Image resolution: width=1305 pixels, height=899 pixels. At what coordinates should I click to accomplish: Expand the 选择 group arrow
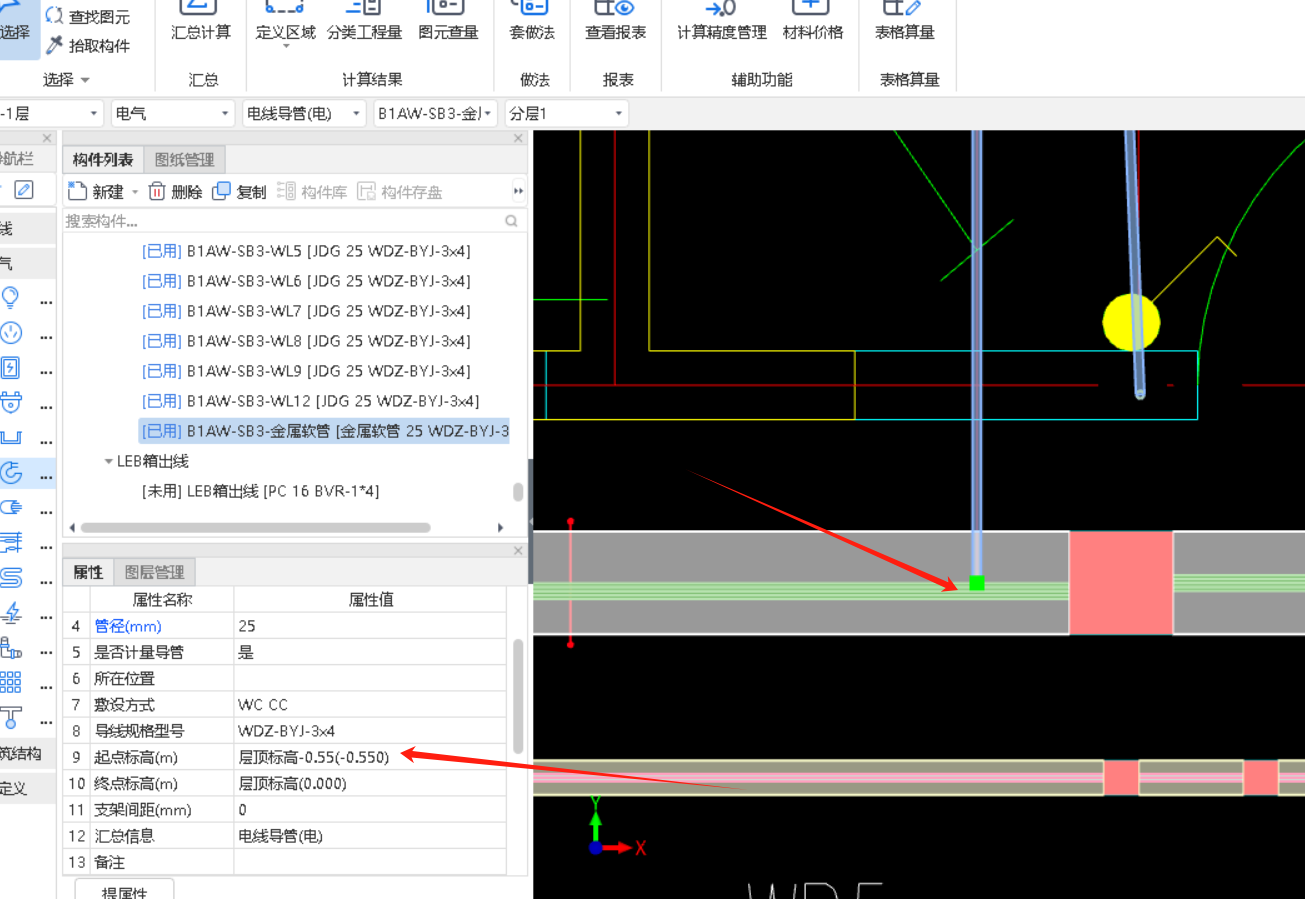[85, 80]
